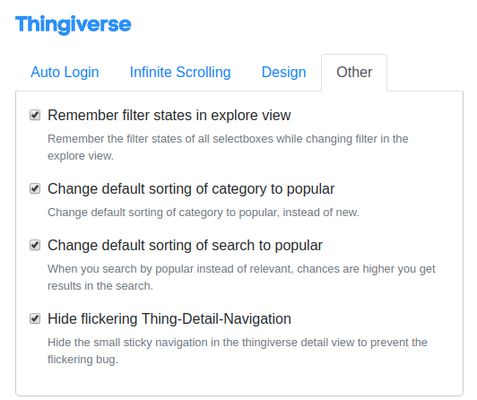Click description about selectboxes filter states

pyautogui.click(x=228, y=147)
